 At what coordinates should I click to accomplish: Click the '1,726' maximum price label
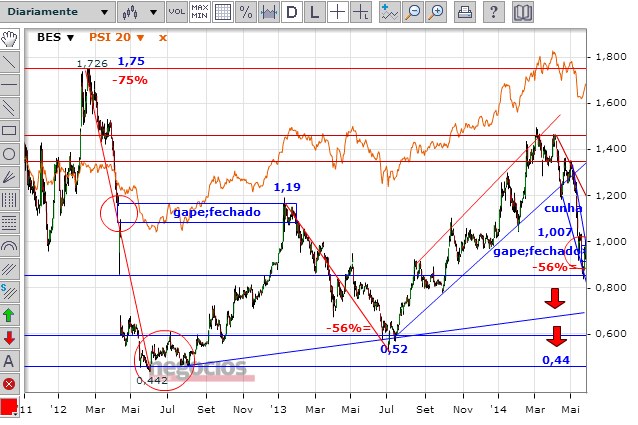(92, 63)
